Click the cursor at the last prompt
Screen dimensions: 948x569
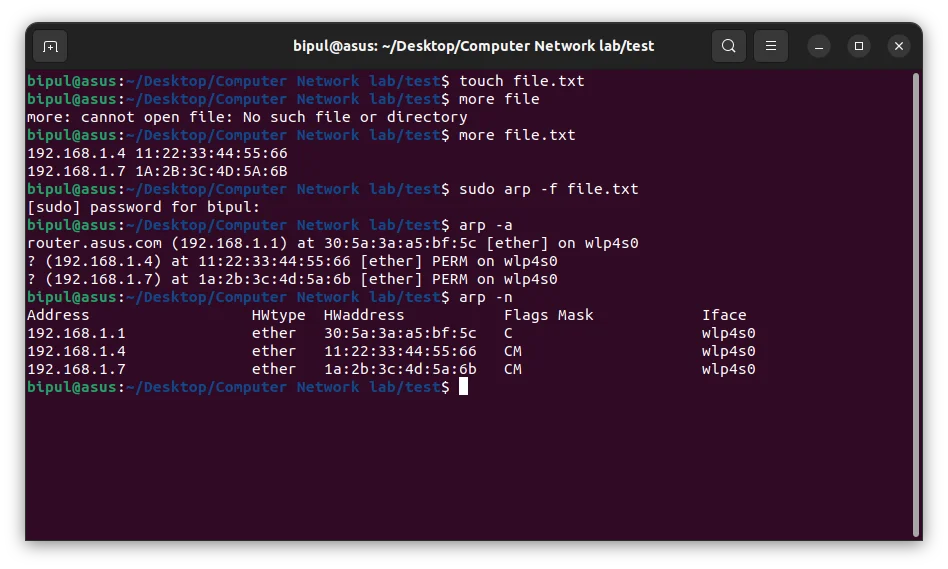point(463,387)
